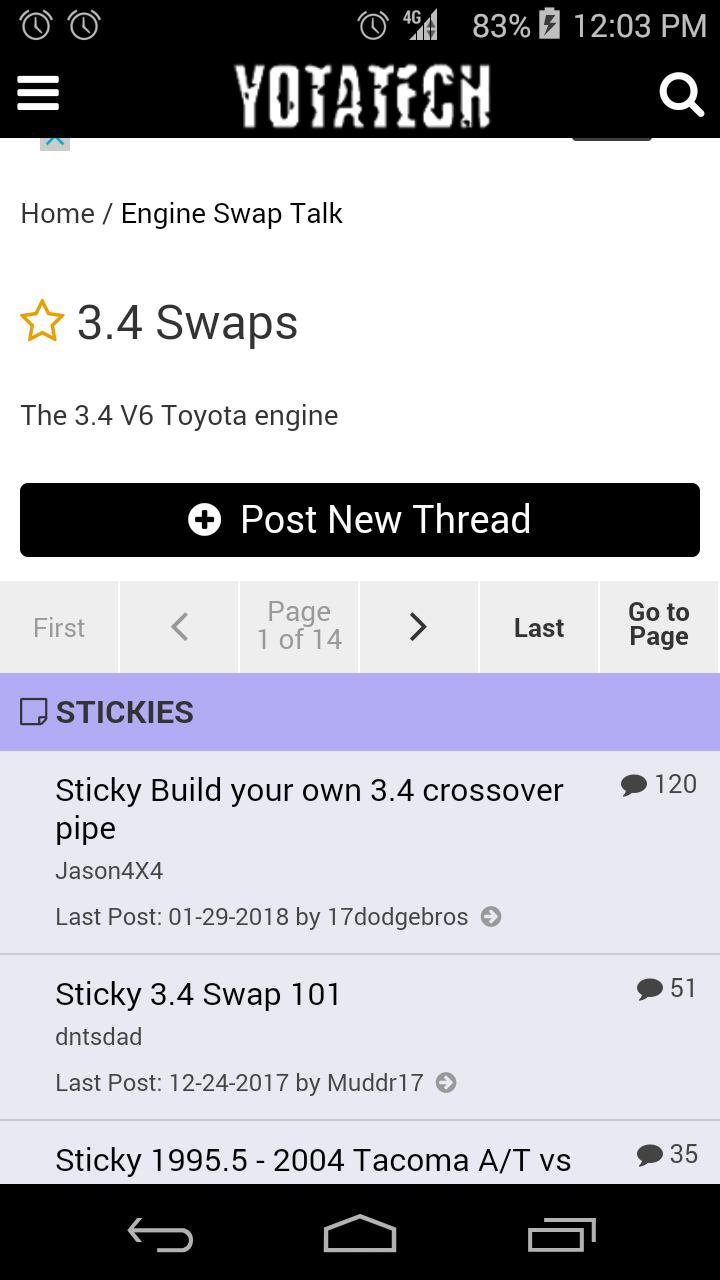This screenshot has height=1280, width=720.
Task: Open Sticky 3.4 Swap 101 thread
Action: 198,994
